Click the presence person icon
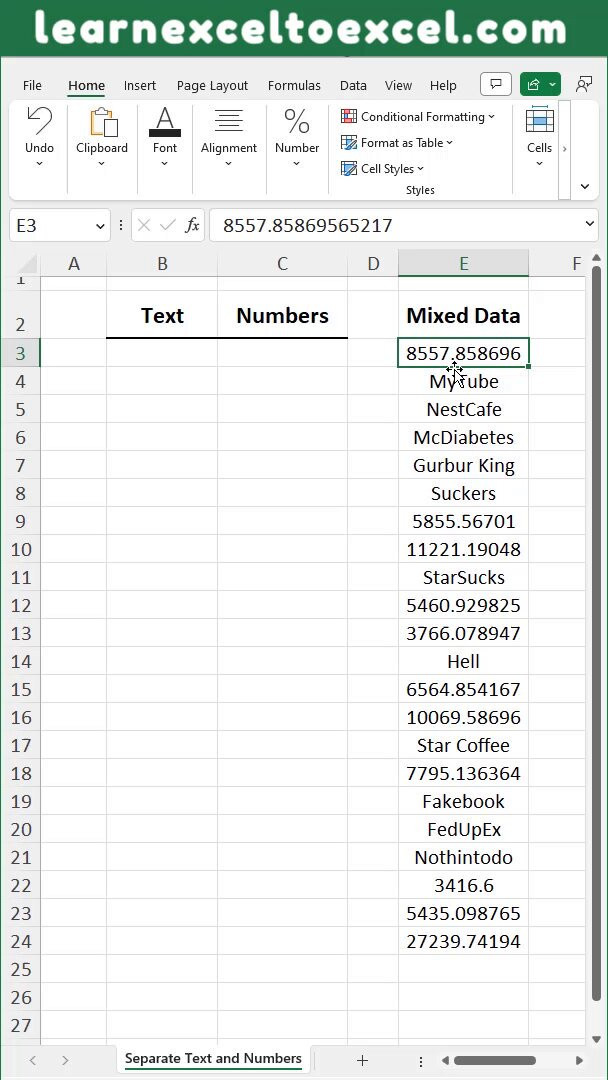The height and width of the screenshot is (1080, 608). point(584,85)
